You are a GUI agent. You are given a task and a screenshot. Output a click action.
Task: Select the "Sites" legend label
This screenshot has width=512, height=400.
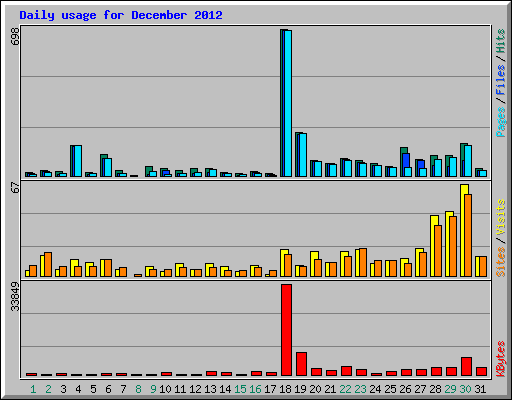pos(500,262)
